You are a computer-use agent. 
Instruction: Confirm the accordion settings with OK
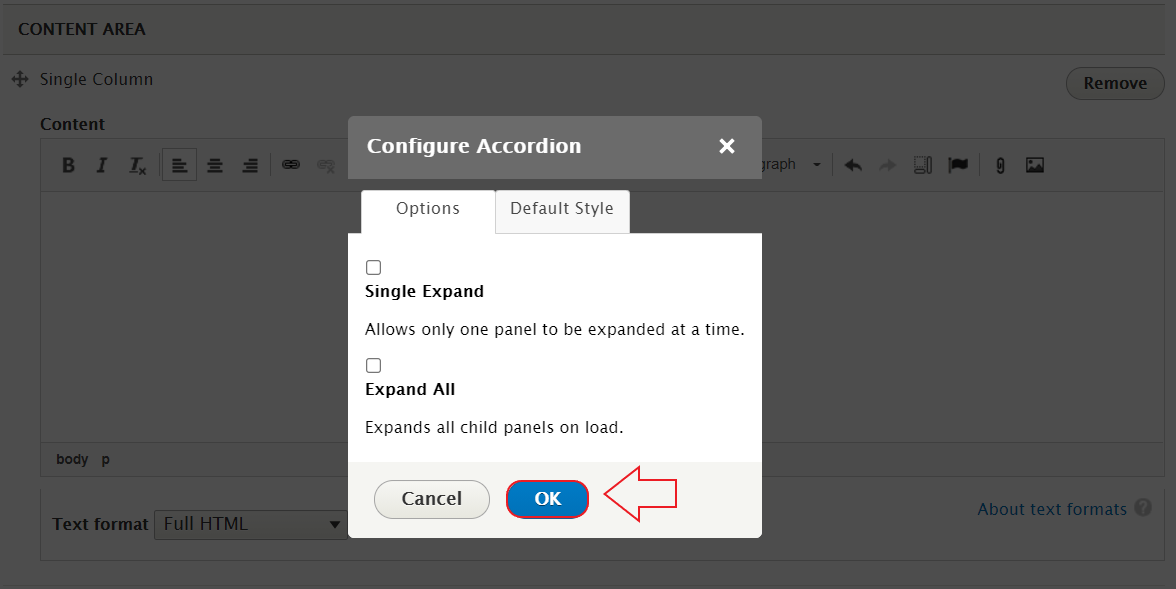(547, 498)
